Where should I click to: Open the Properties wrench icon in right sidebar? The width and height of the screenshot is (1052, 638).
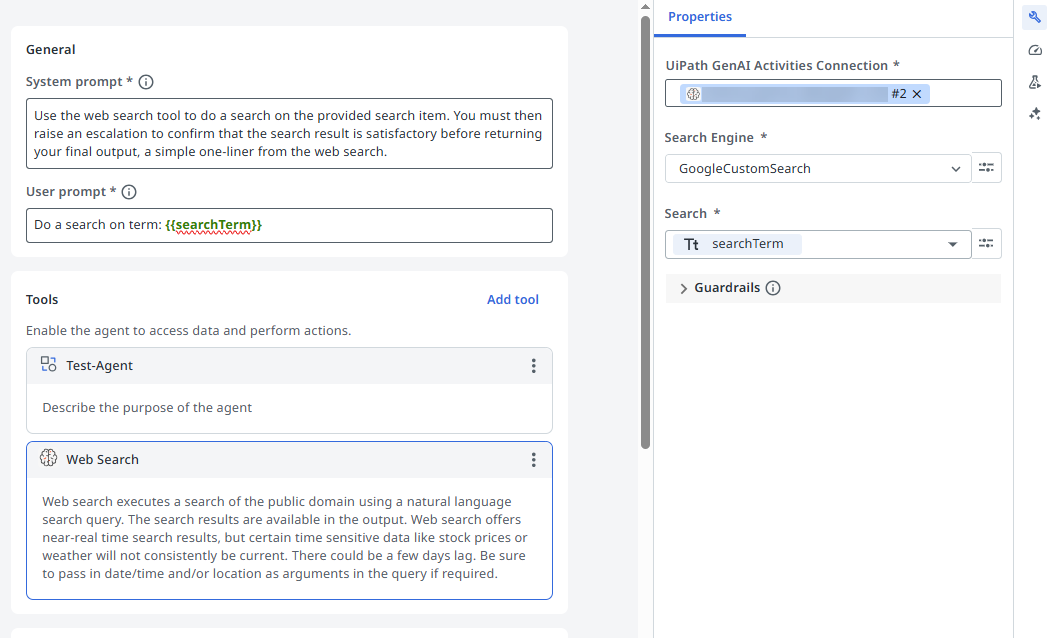pos(1035,17)
